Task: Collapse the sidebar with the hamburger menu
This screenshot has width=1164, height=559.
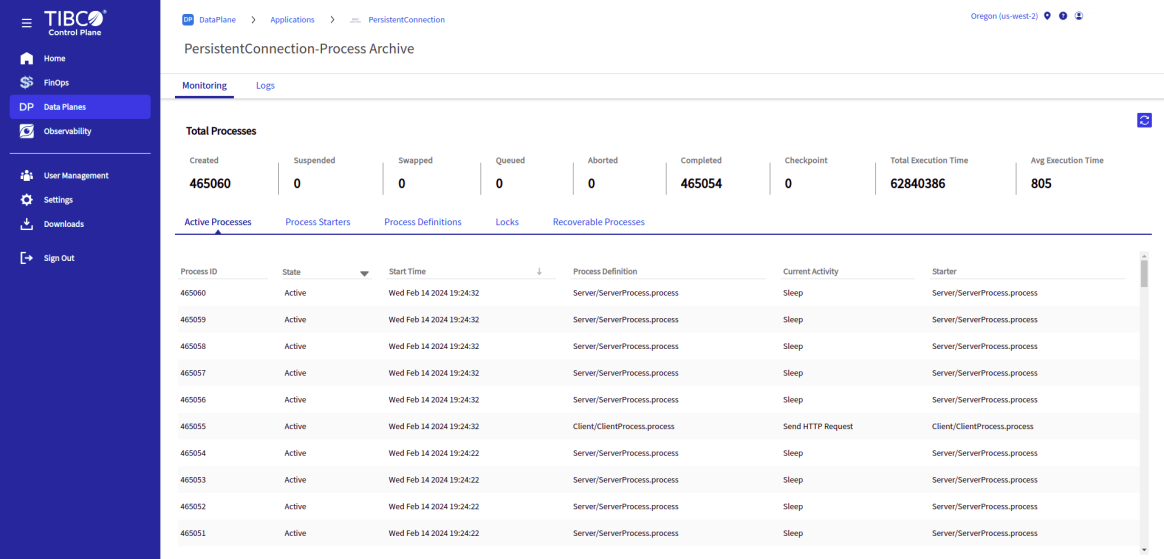Action: pos(27,23)
